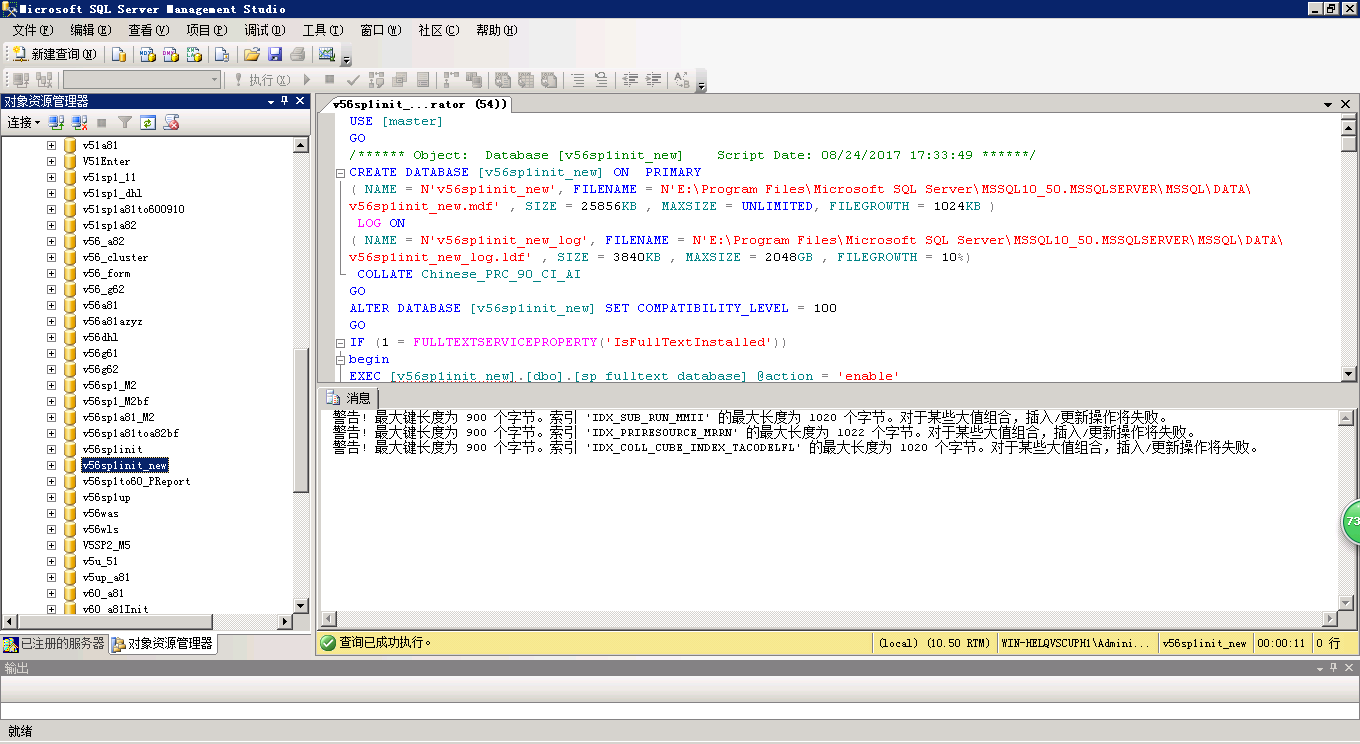
Task: Click the Activity Monitor icon in the toolbar
Action: point(326,54)
